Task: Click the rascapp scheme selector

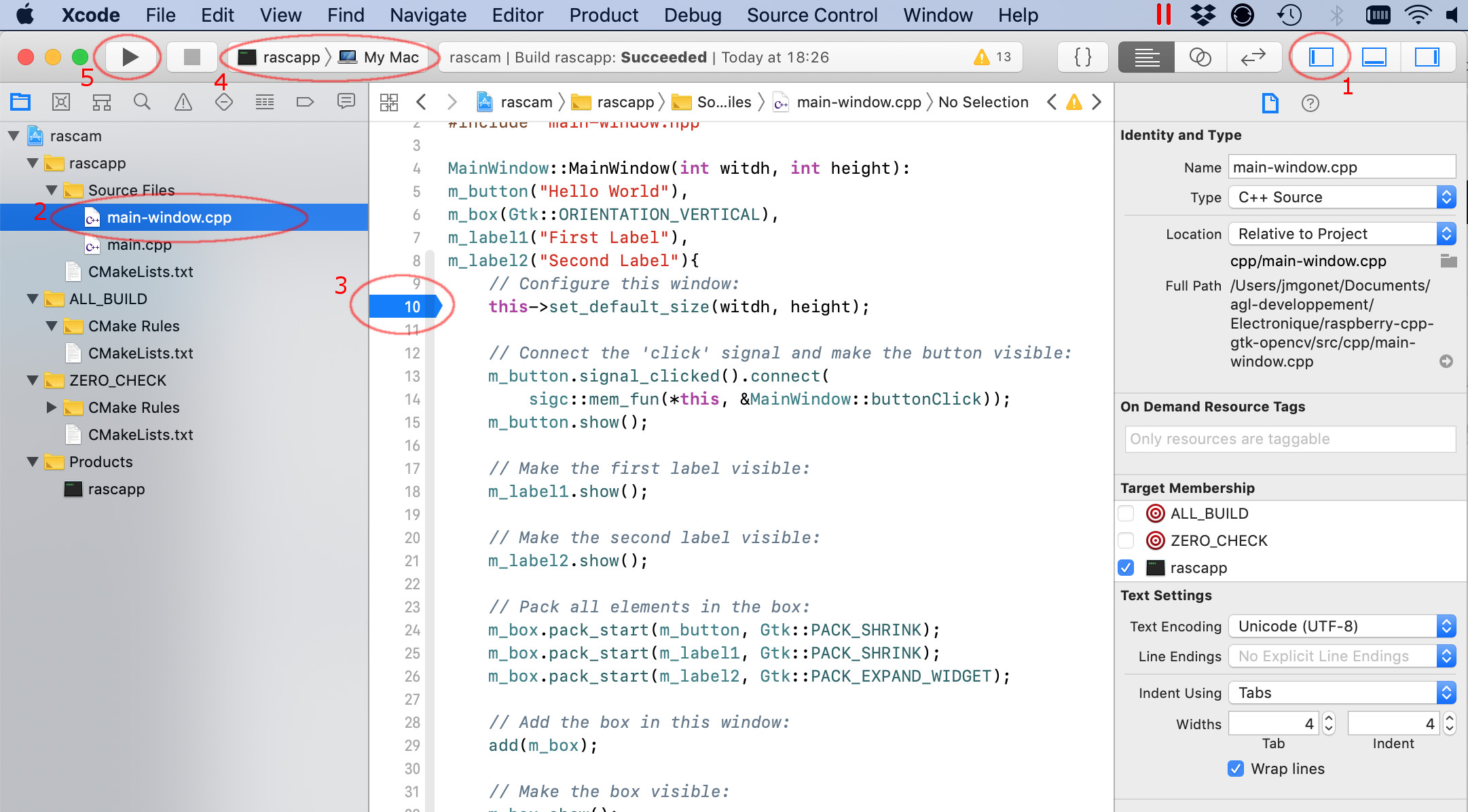Action: click(291, 57)
